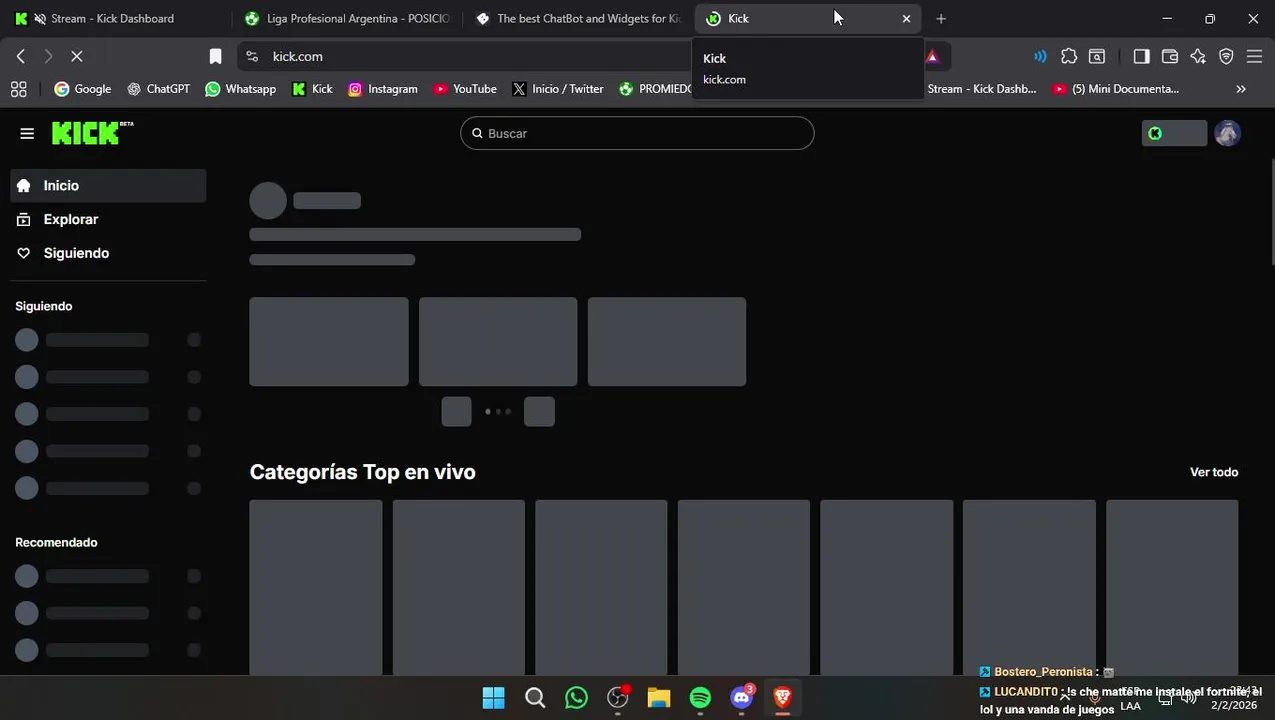Open File Explorer from the taskbar

tap(658, 697)
